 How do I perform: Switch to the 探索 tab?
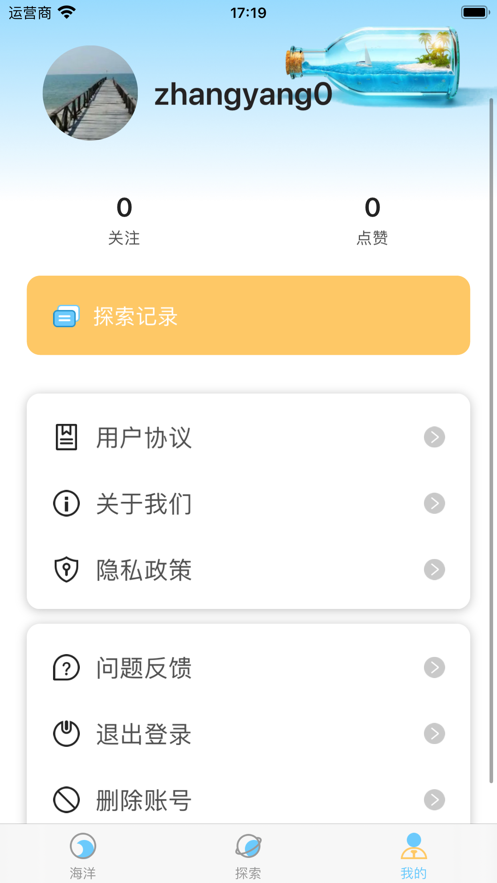248,855
